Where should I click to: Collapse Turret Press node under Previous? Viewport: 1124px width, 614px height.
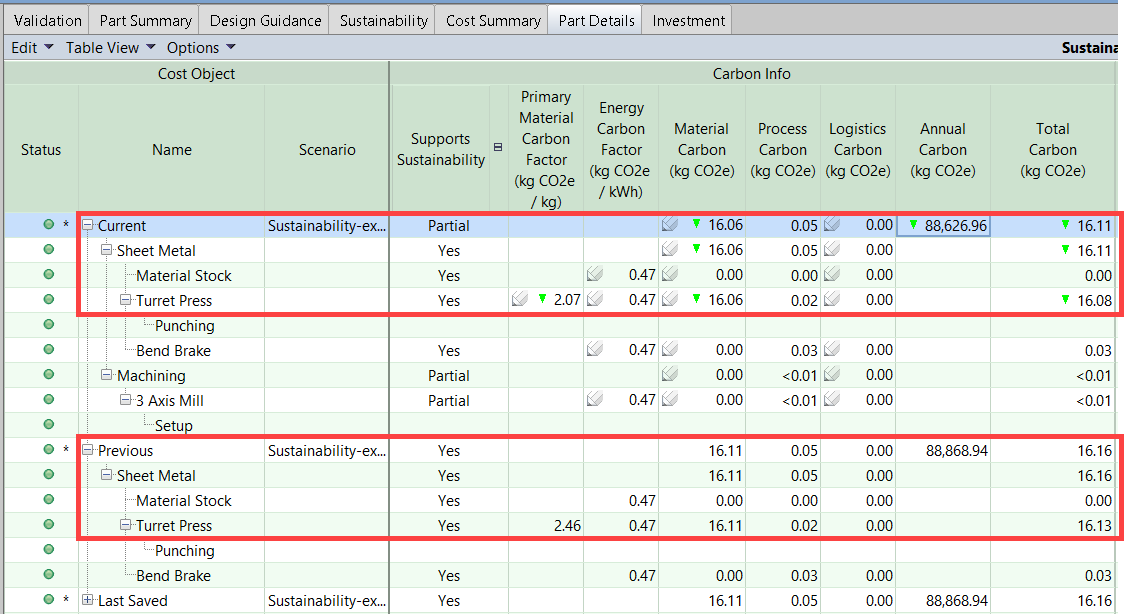click(x=125, y=524)
